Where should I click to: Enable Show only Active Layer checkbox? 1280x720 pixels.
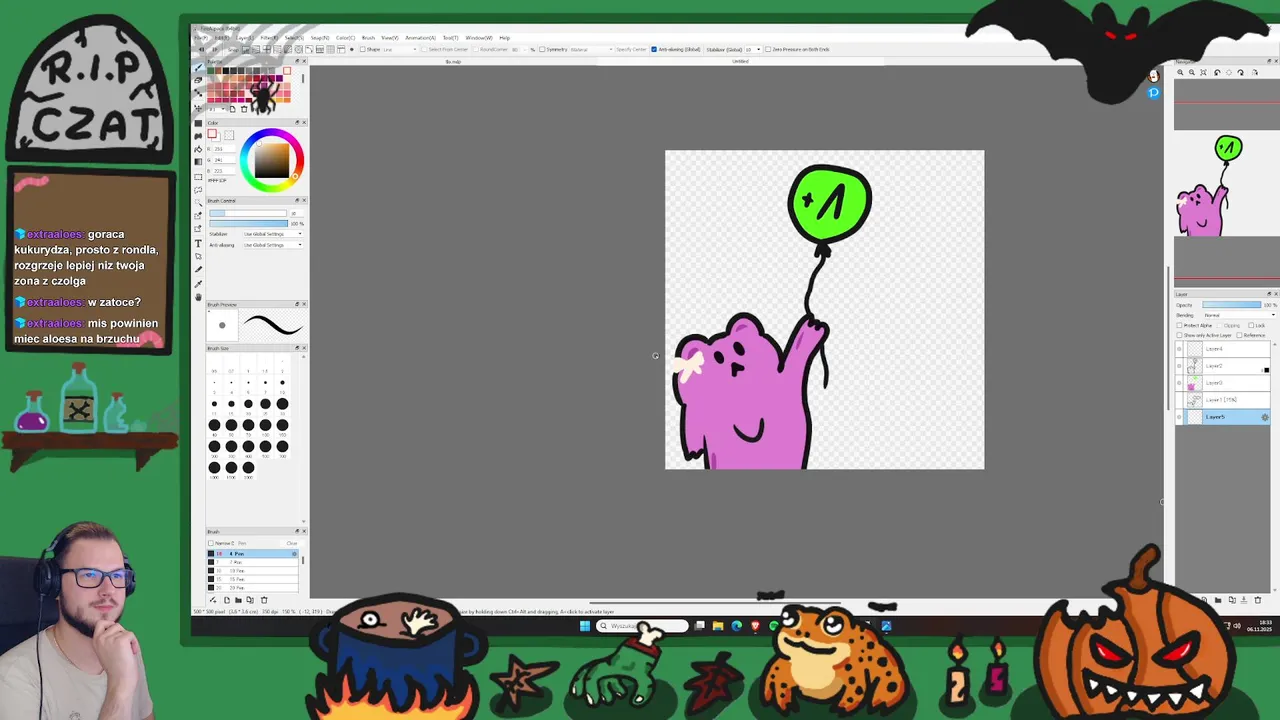(1179, 335)
